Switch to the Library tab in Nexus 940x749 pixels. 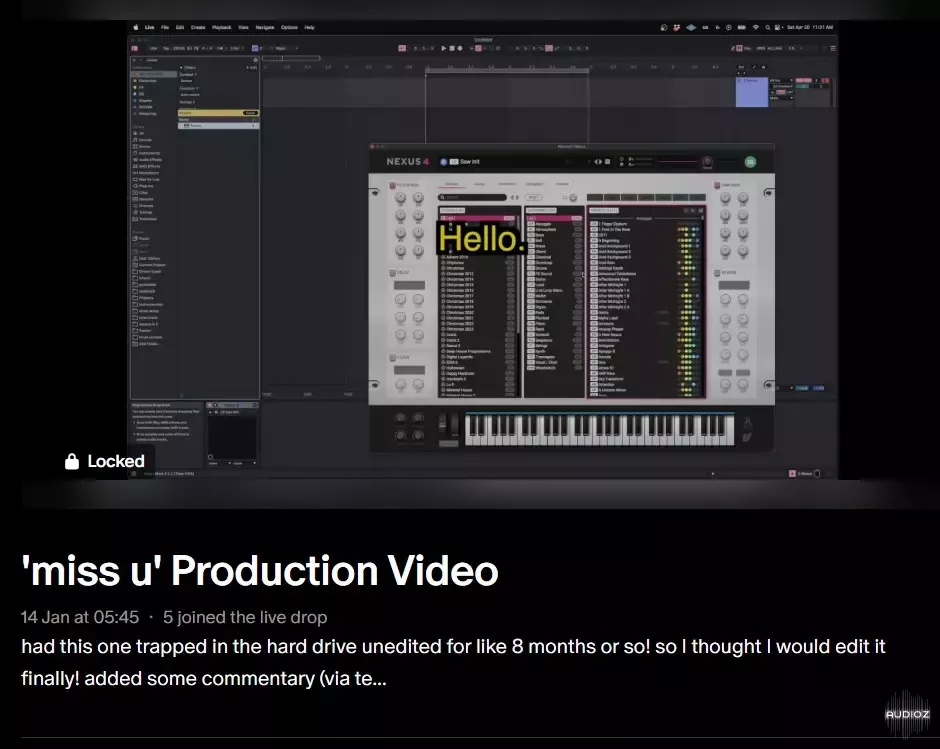click(451, 184)
